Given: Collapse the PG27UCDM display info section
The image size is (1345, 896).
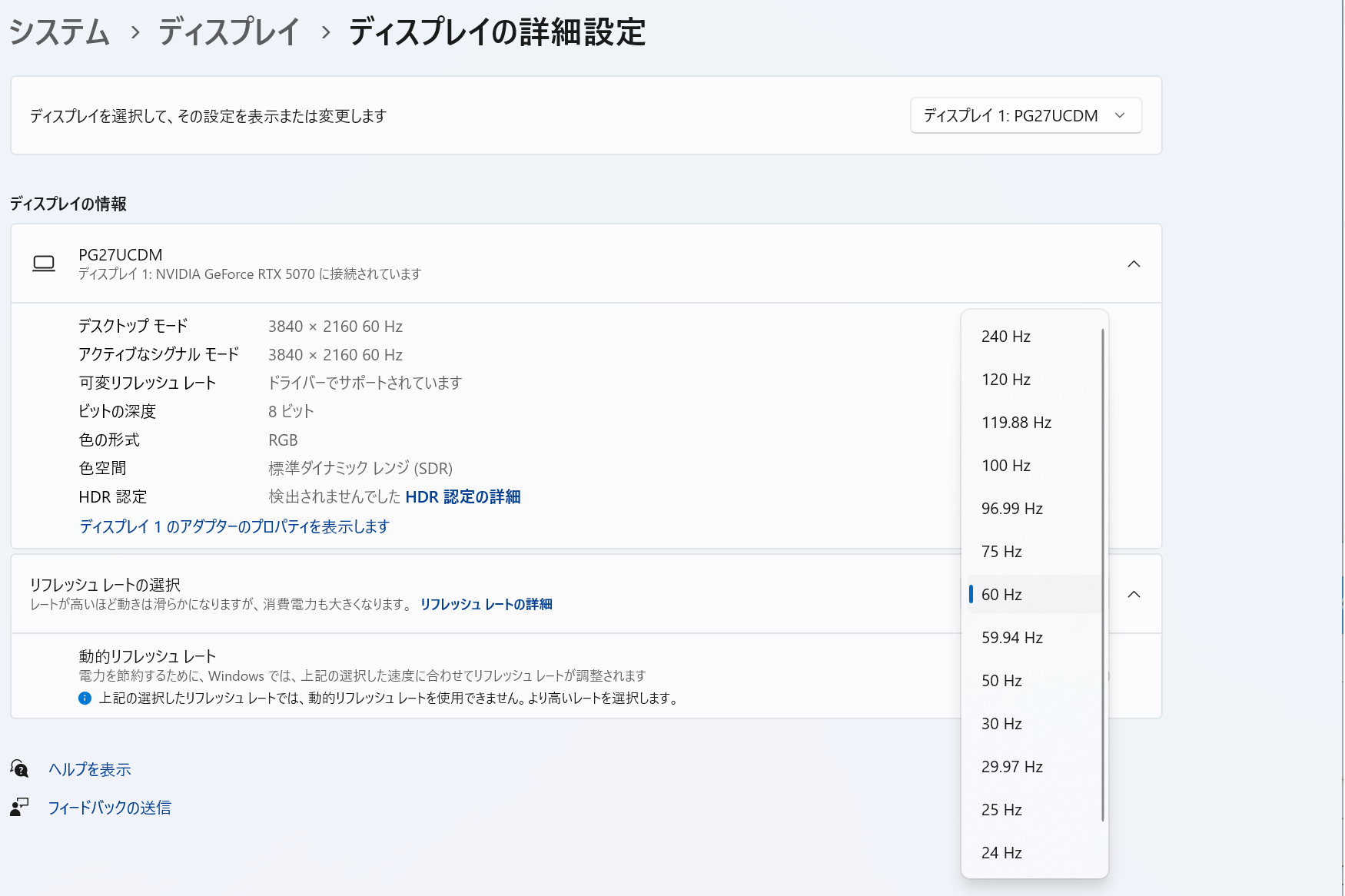Looking at the screenshot, I should pos(1133,264).
